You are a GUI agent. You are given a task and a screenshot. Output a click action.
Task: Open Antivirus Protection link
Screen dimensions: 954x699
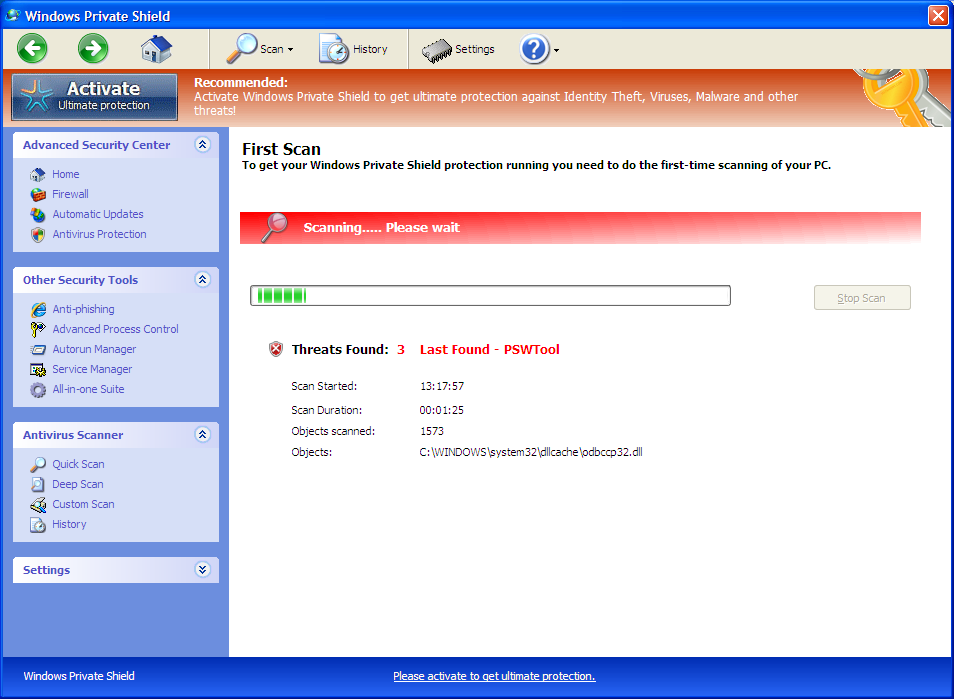(99, 234)
